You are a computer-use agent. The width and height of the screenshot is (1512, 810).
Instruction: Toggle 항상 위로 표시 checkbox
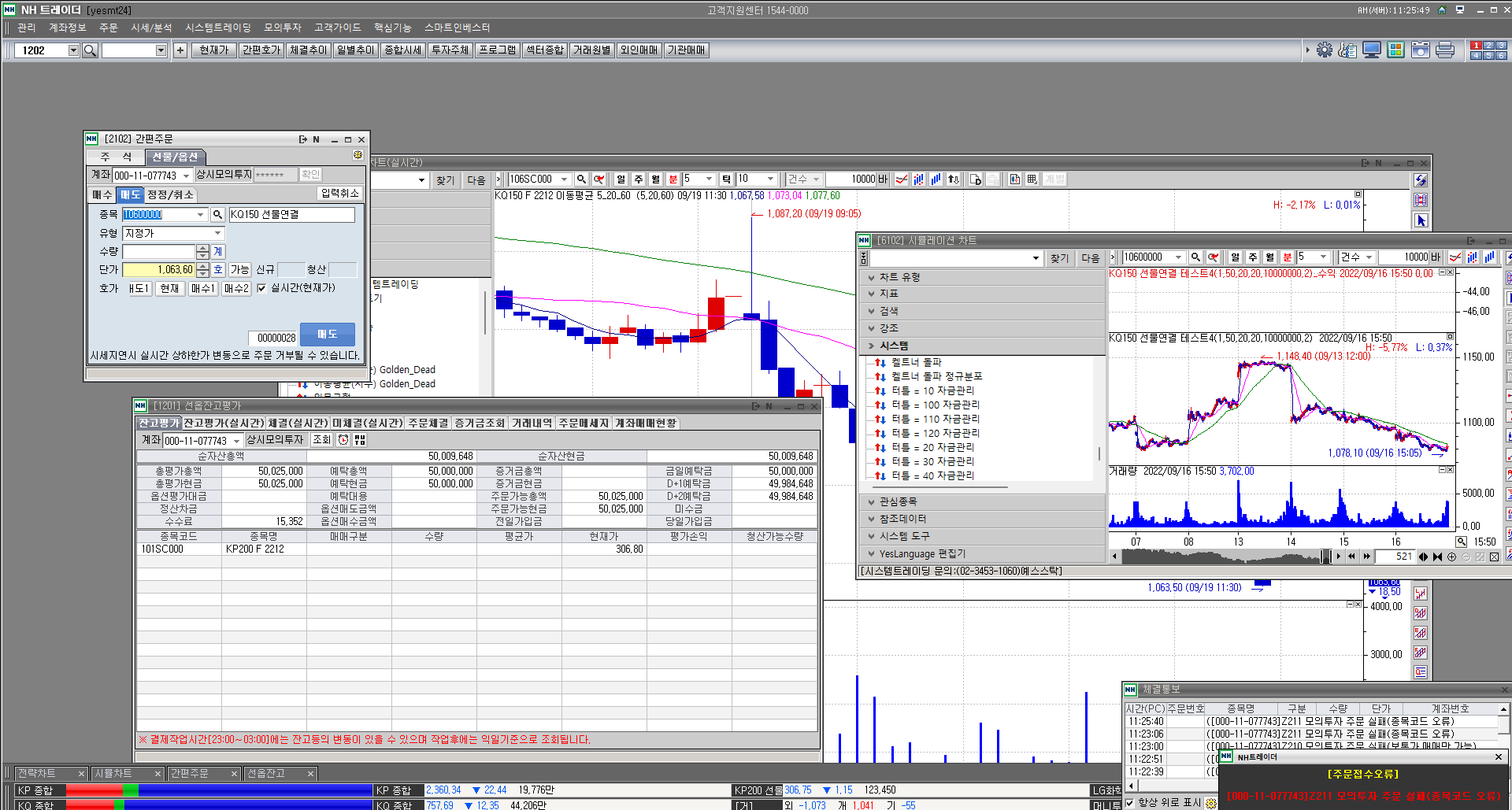tap(1130, 802)
